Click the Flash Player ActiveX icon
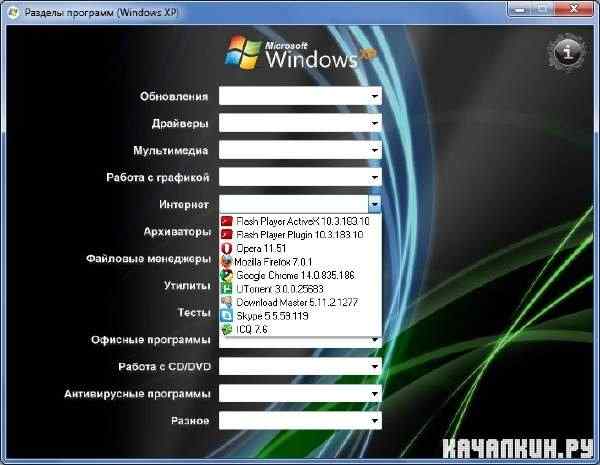 tap(227, 221)
